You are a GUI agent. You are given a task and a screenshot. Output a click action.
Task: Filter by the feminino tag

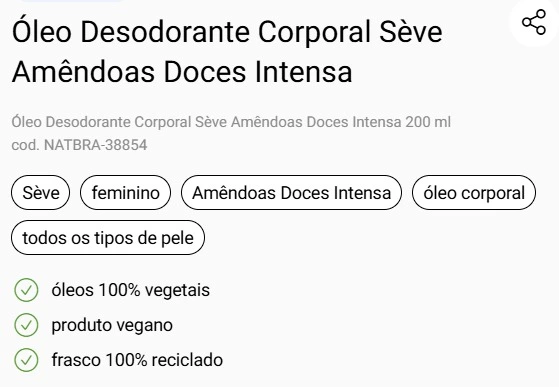pyautogui.click(x=125, y=192)
